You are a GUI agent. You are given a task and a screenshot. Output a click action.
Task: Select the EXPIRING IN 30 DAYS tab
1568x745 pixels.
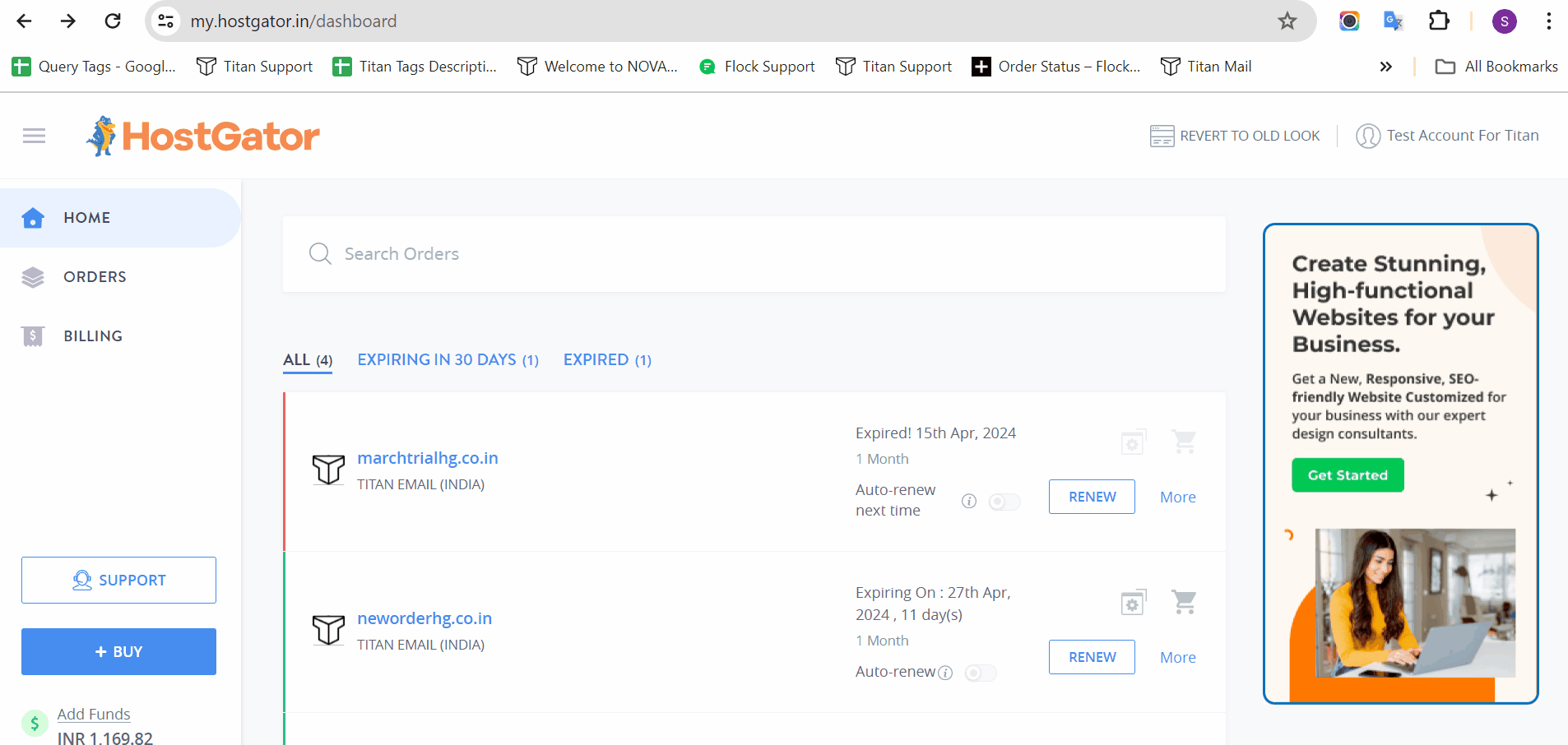point(448,360)
